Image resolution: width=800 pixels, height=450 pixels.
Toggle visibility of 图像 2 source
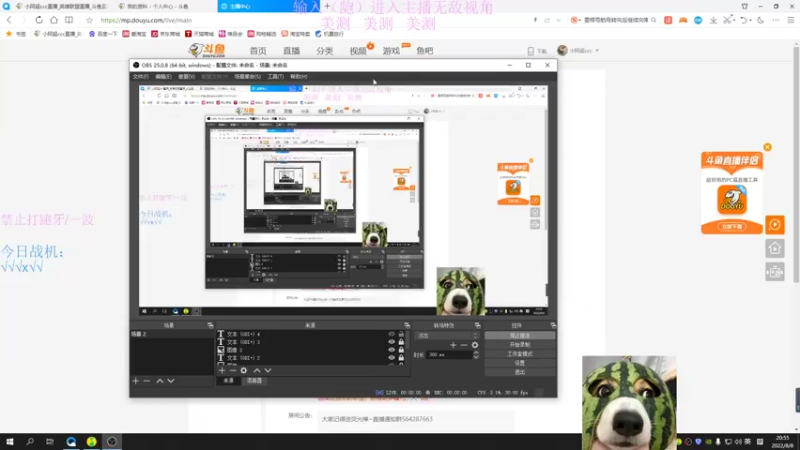(391, 350)
